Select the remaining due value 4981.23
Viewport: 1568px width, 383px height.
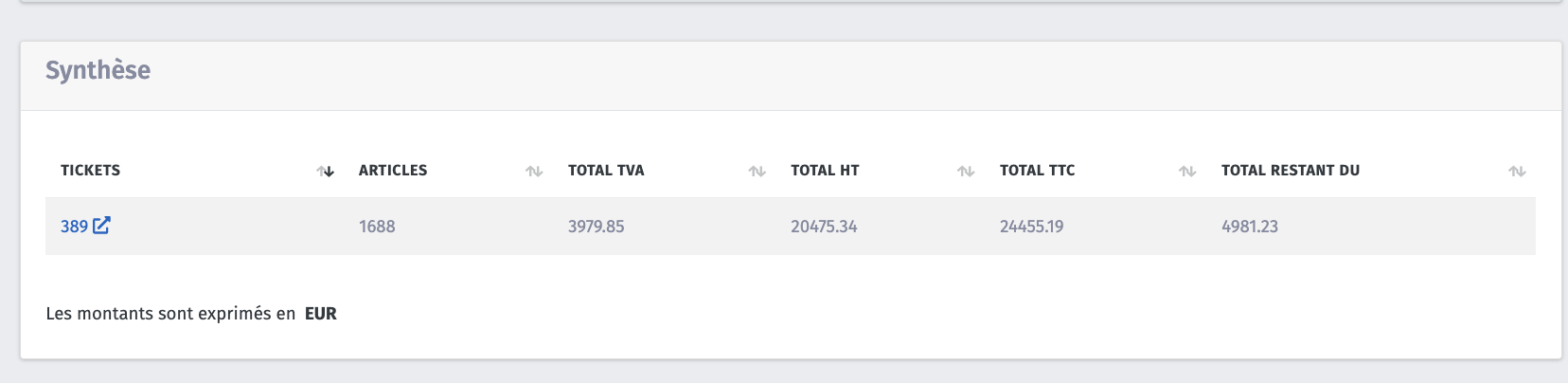point(1250,227)
